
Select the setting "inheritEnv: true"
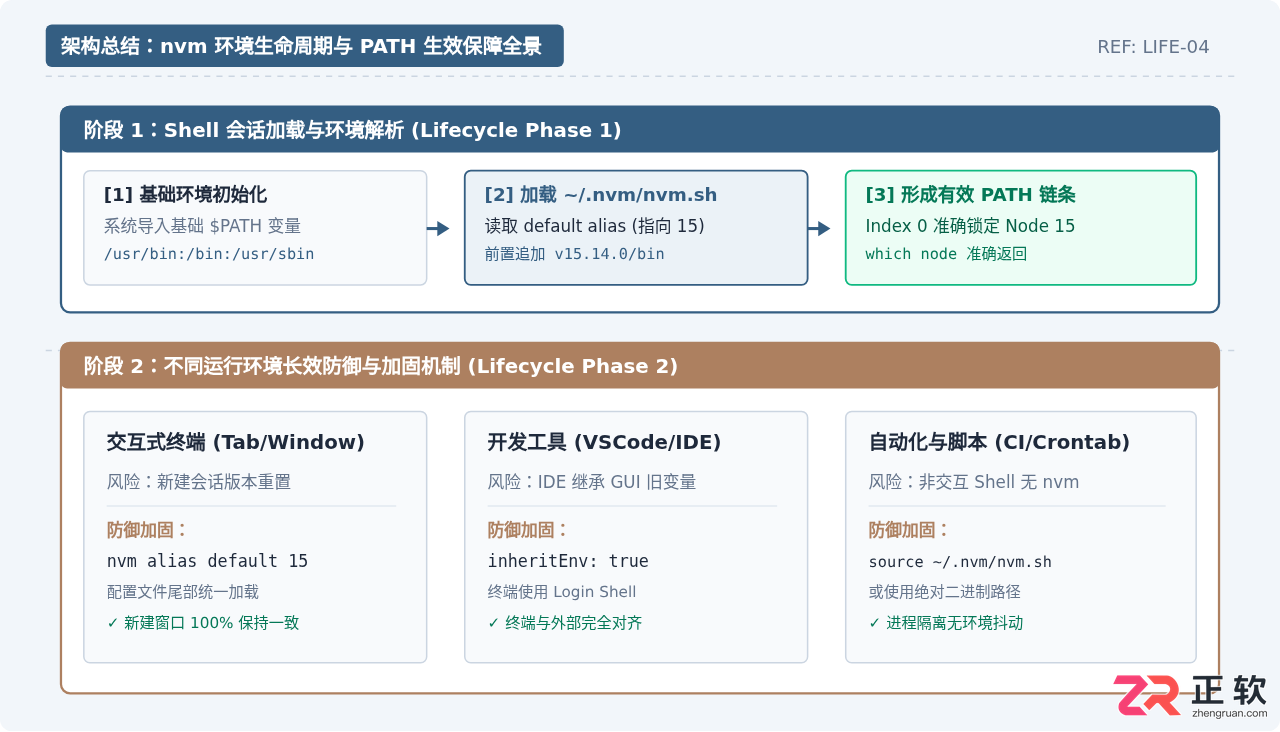568,561
